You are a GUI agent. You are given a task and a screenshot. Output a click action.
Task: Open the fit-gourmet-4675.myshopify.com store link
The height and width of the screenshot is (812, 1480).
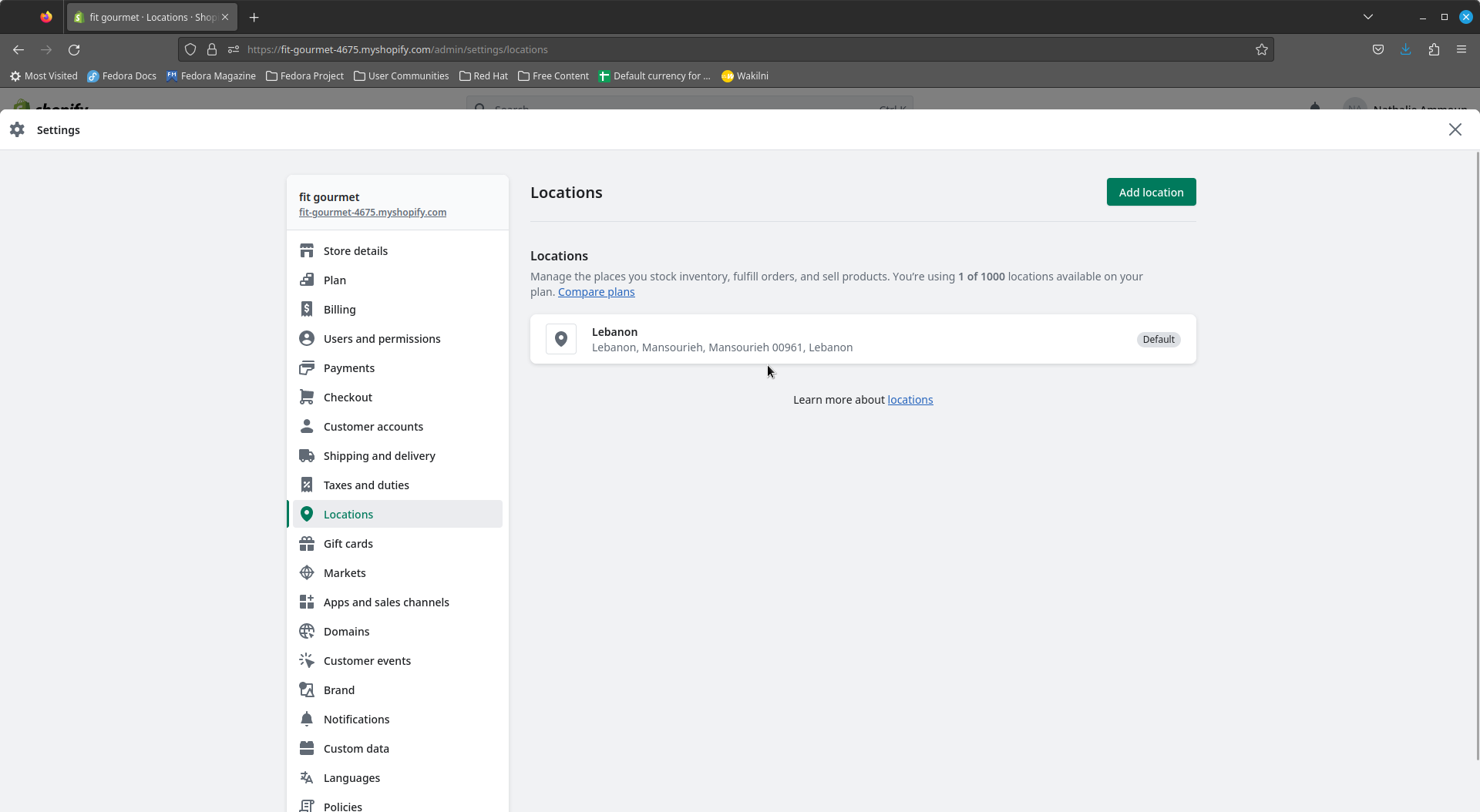pos(372,213)
